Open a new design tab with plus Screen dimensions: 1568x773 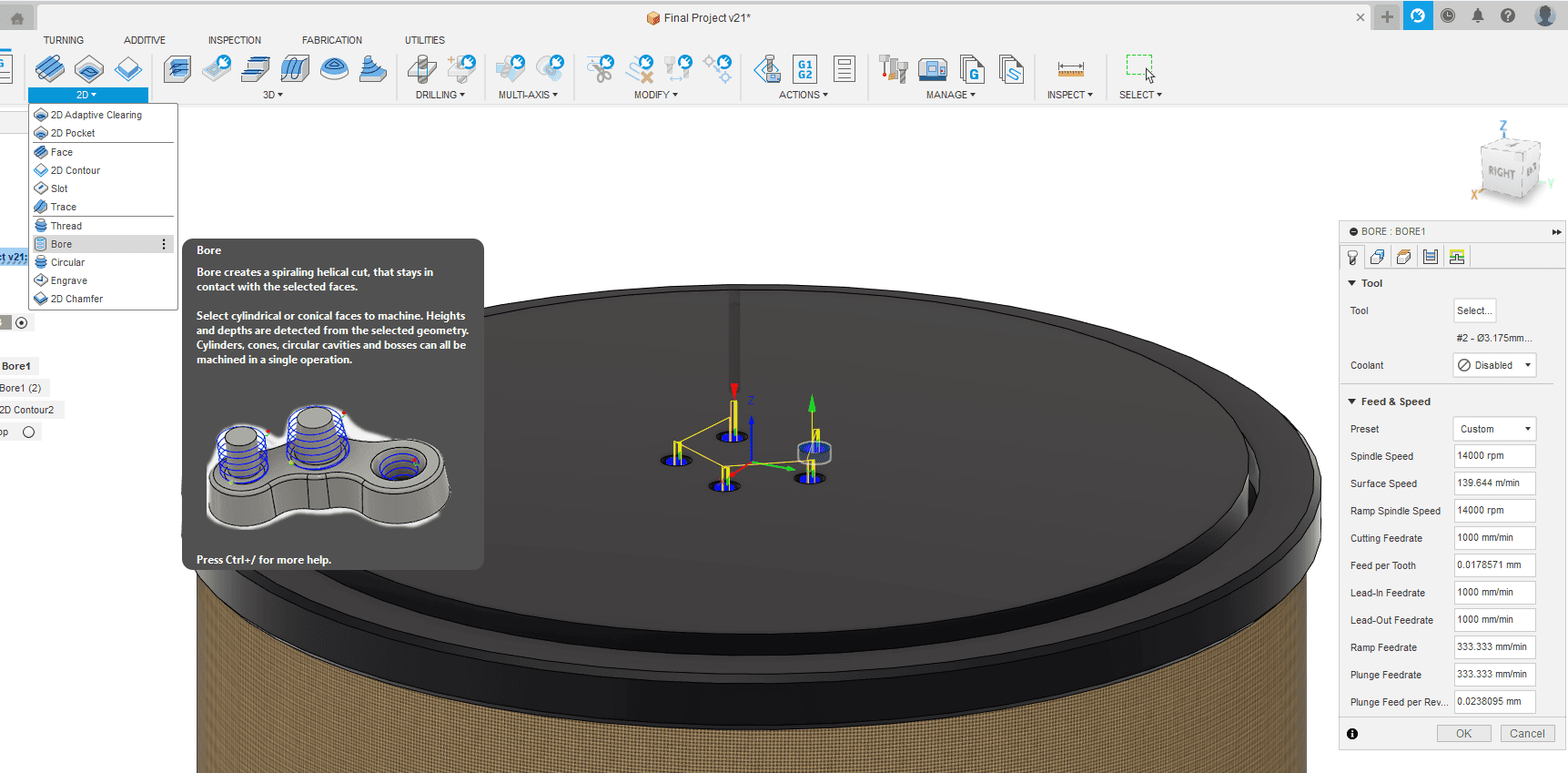[1387, 16]
